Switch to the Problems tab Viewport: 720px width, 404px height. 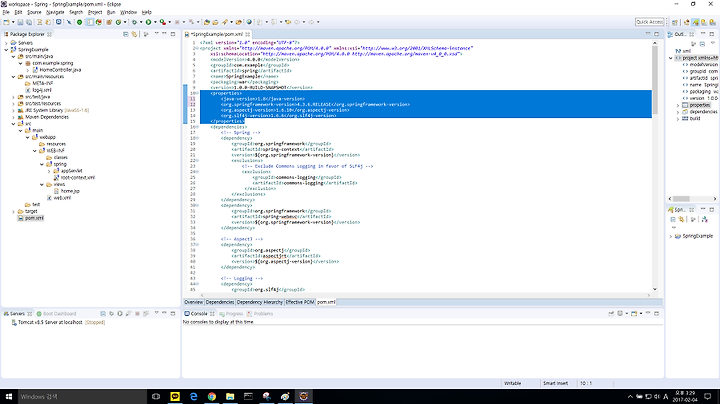(x=260, y=314)
